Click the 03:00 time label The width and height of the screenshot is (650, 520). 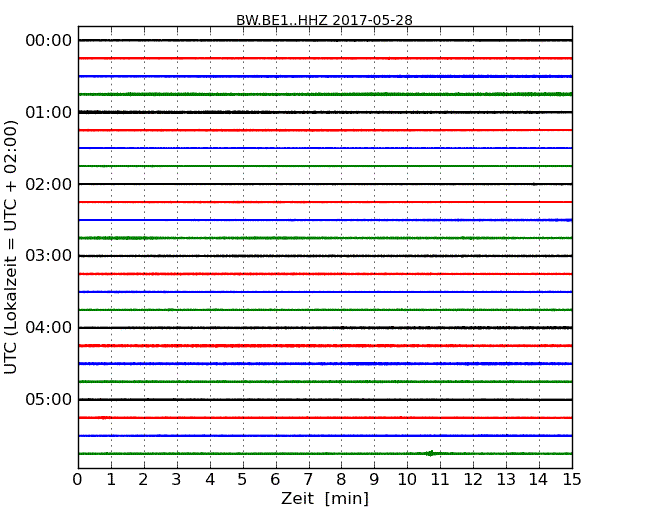[x=49, y=256]
